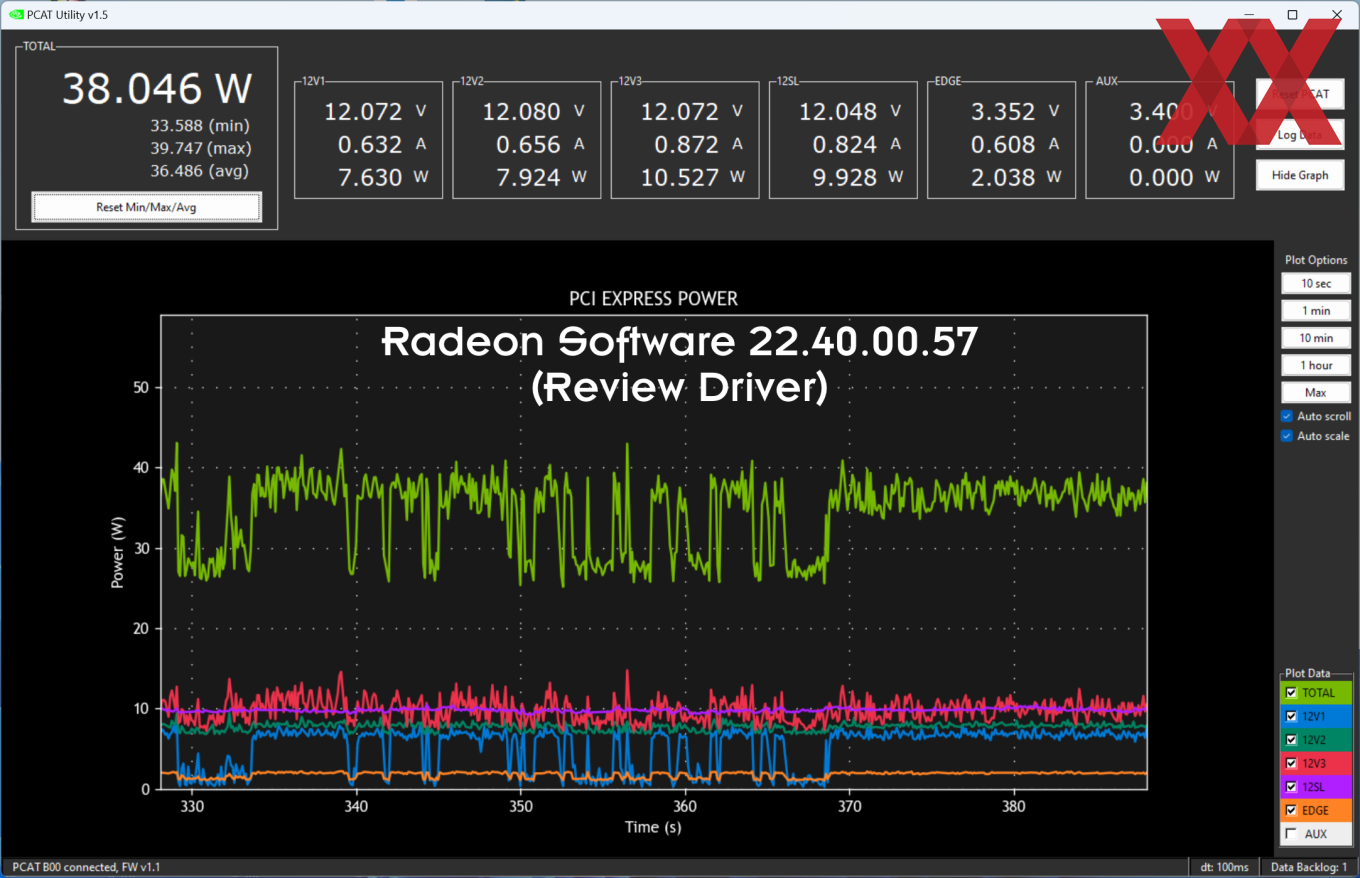Uncheck 12V1 plot data series
This screenshot has width=1360, height=878.
pyautogui.click(x=1291, y=716)
